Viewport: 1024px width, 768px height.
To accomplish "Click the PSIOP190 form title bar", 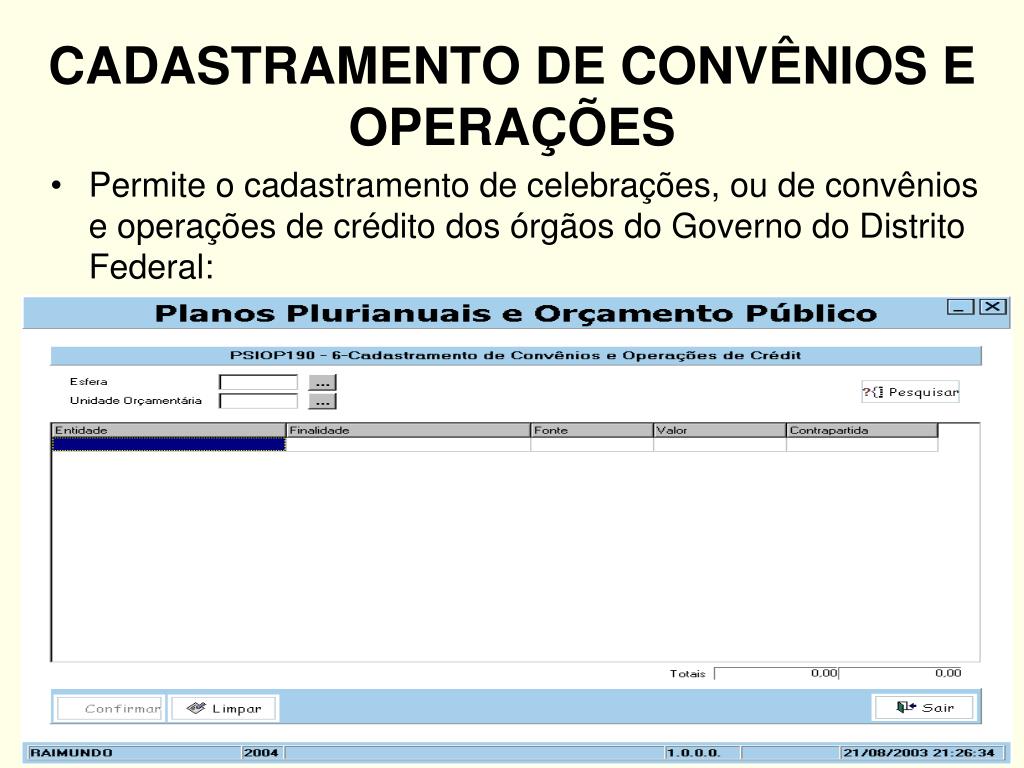I will point(516,356).
